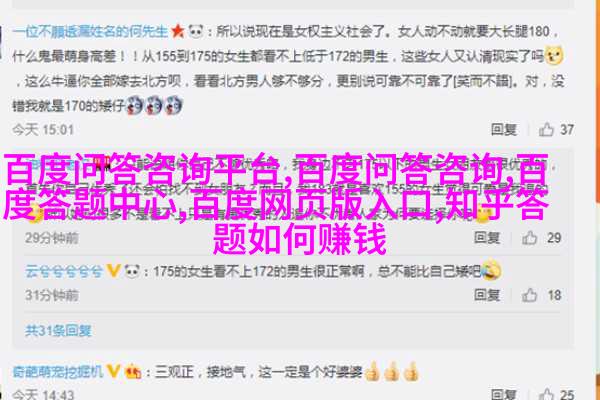Screen dimensions: 600x400
Task: Click the red star badge after 何先生 username
Action: click(178, 31)
